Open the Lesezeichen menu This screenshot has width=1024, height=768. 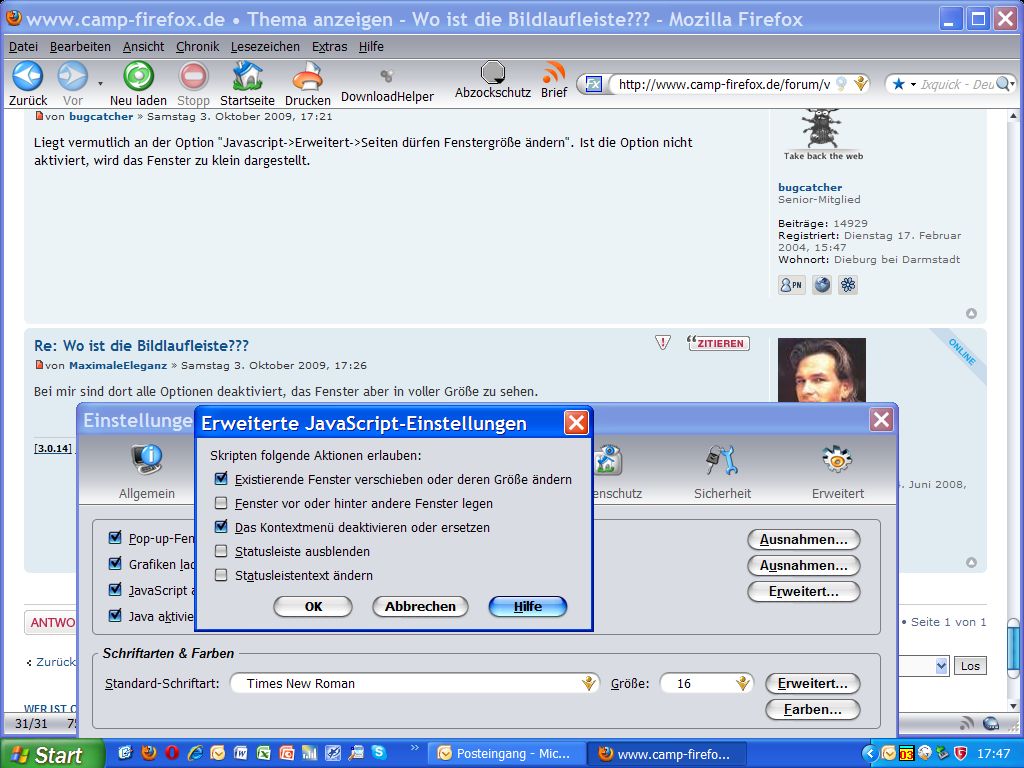(264, 46)
